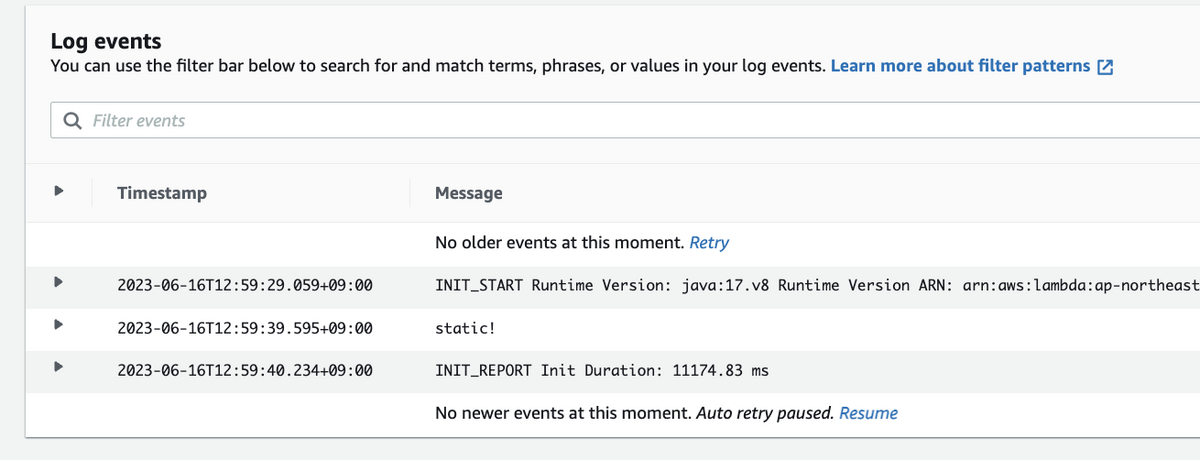
Task: Focus the Filter events search field
Action: [x=600, y=121]
